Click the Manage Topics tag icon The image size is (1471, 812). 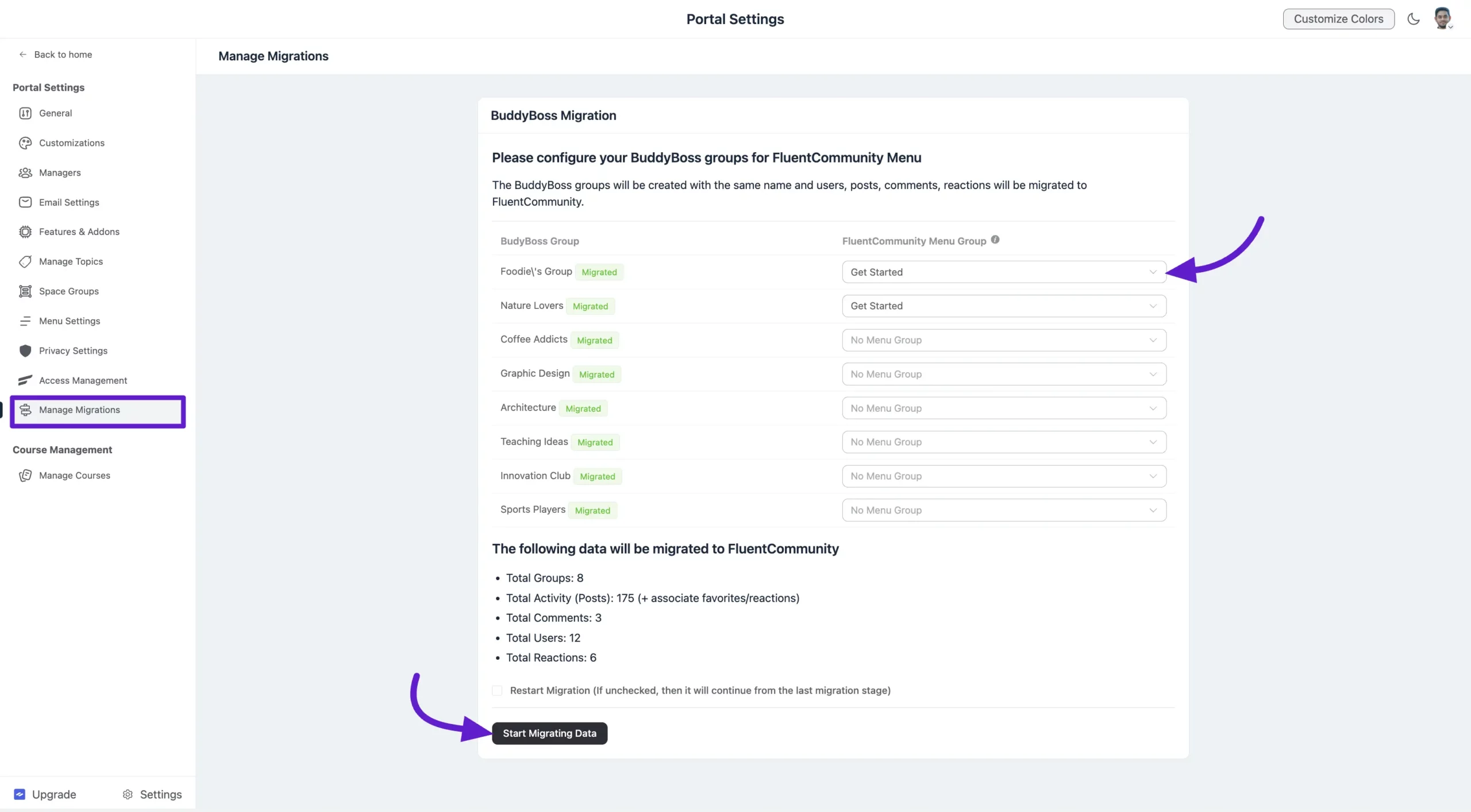(25, 262)
